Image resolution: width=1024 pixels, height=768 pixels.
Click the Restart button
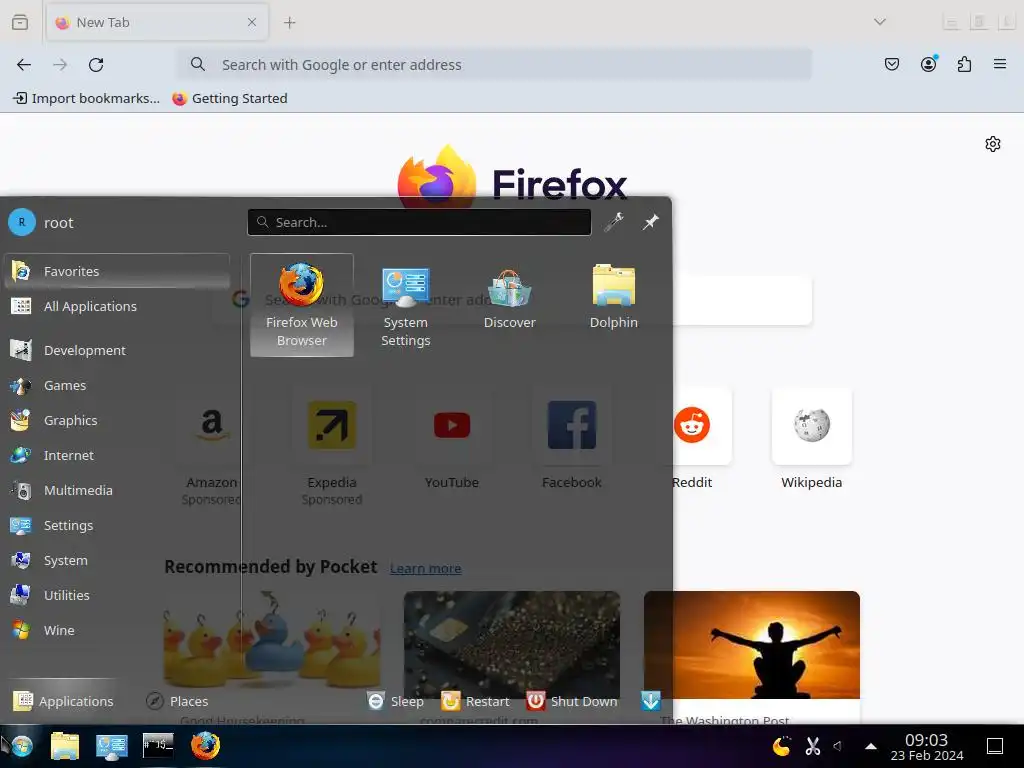[x=475, y=701]
